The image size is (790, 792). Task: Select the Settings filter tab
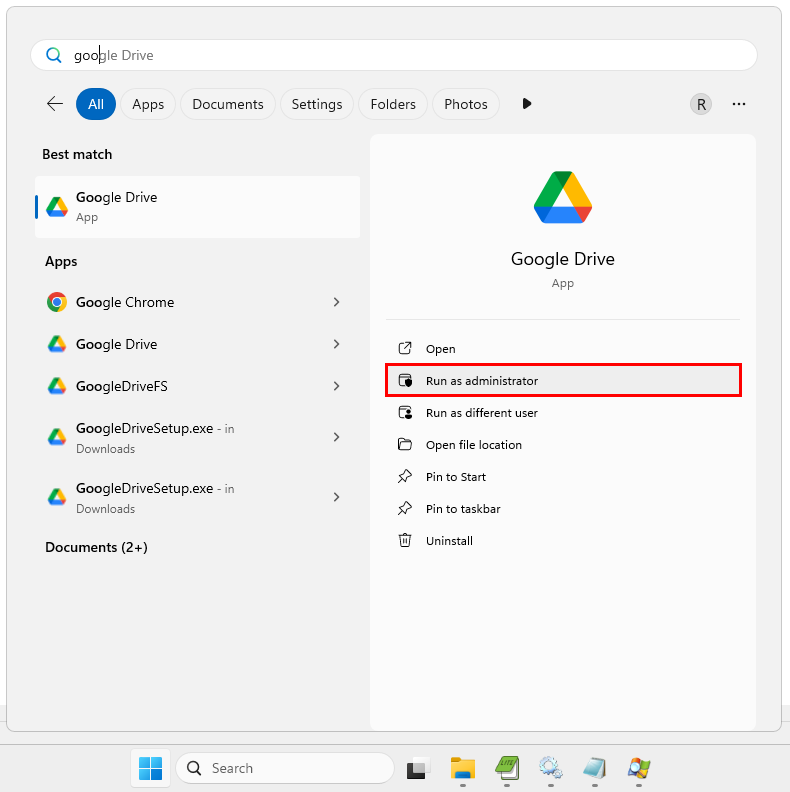coord(317,104)
